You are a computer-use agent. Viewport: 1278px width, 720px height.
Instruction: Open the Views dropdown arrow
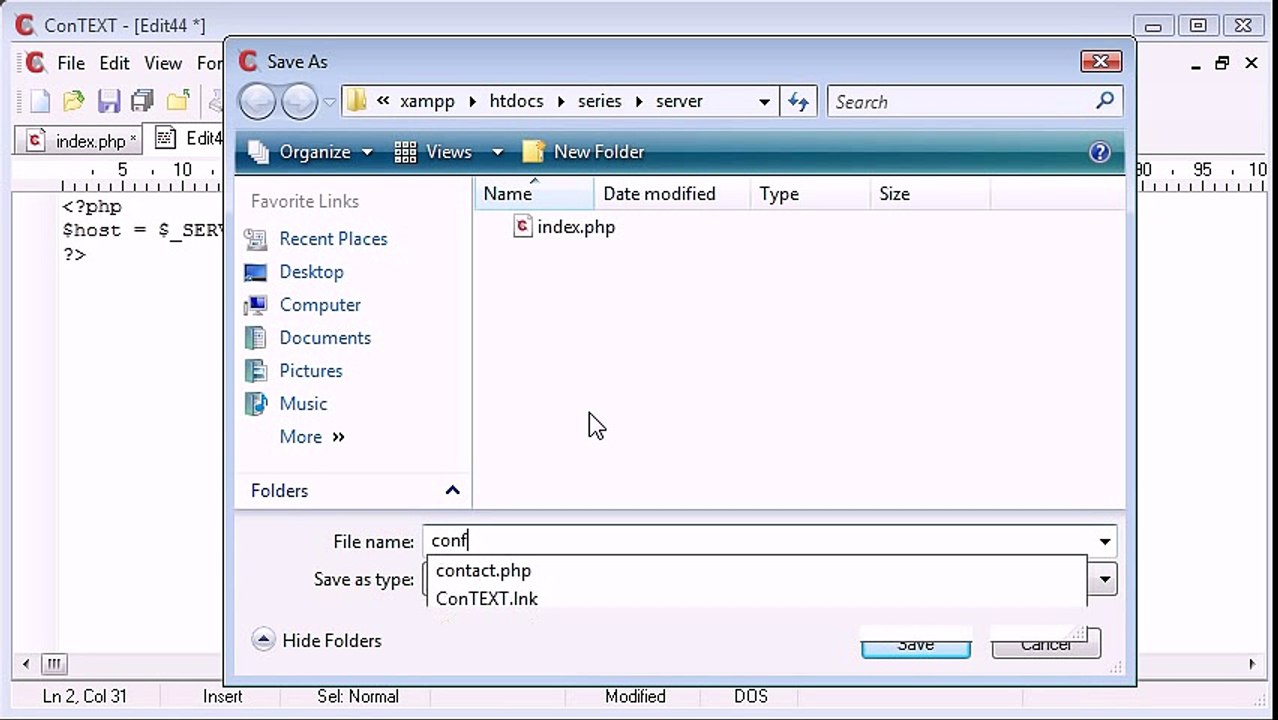497,152
